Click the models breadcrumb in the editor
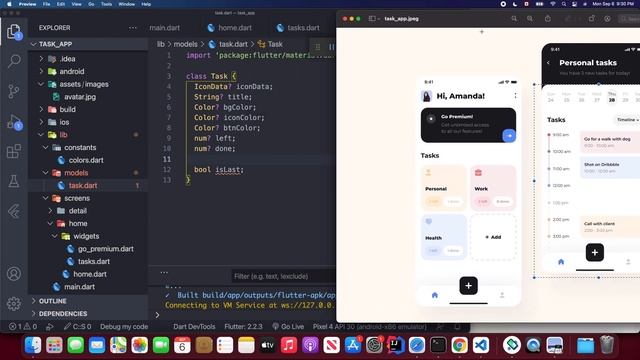 (x=185, y=44)
